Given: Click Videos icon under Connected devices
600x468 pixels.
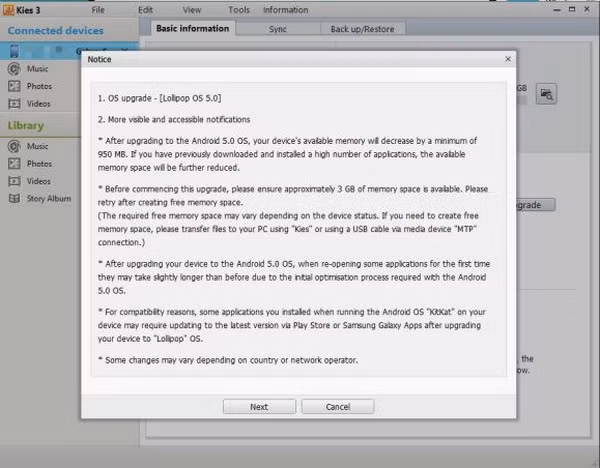Looking at the screenshot, I should (14, 103).
